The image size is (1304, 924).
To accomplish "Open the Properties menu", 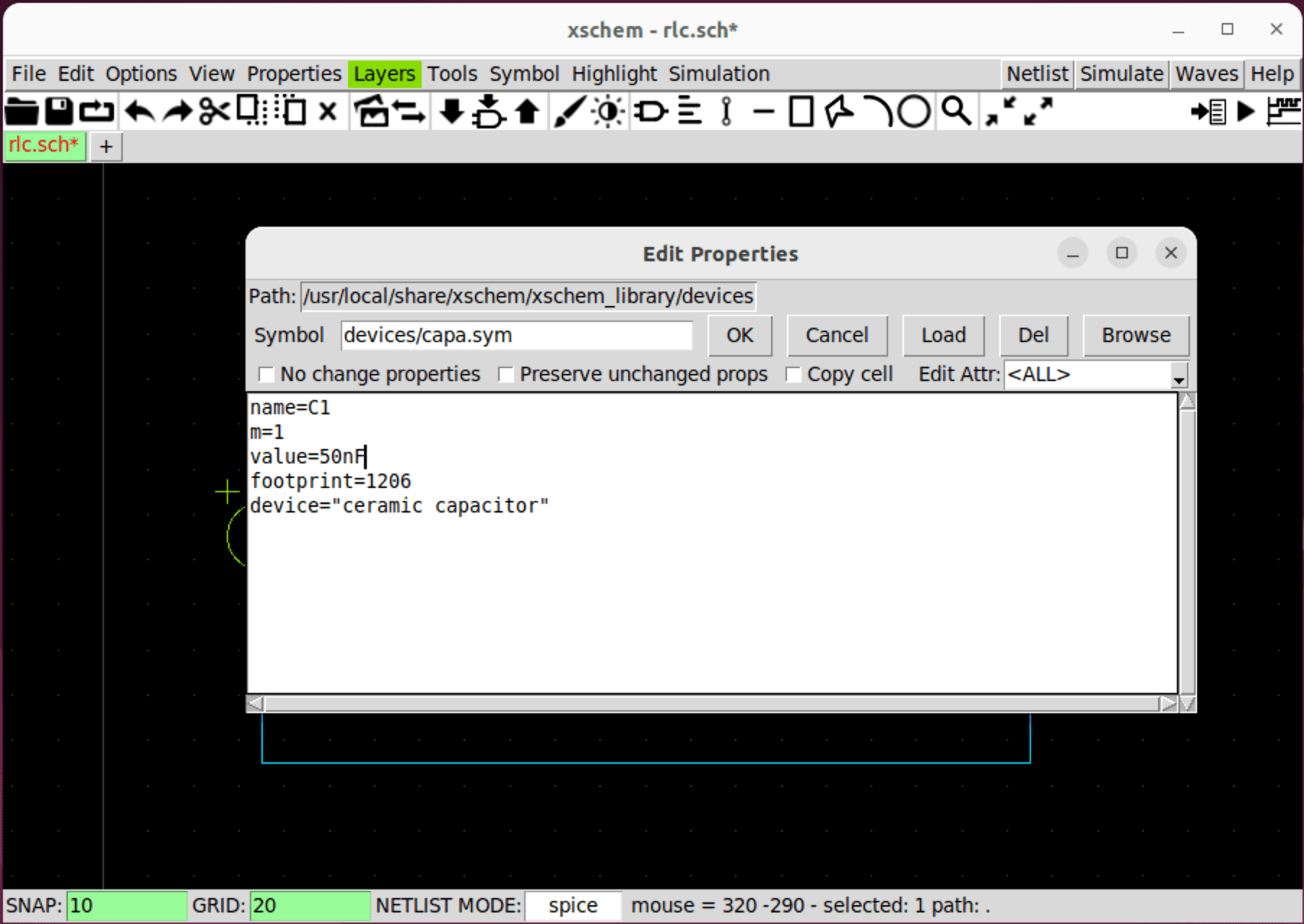I will tap(294, 74).
